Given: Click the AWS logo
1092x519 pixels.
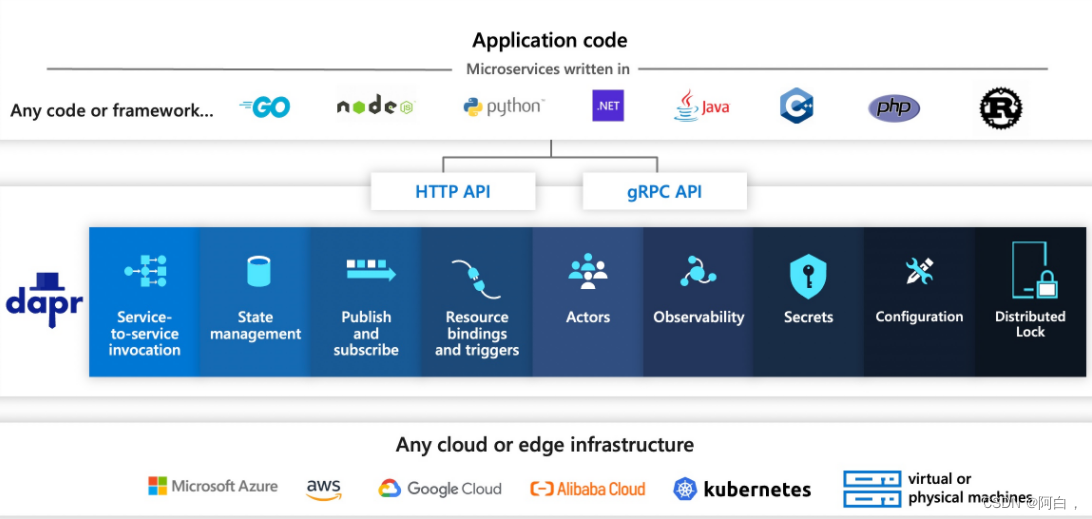Looking at the screenshot, I should click(x=324, y=489).
